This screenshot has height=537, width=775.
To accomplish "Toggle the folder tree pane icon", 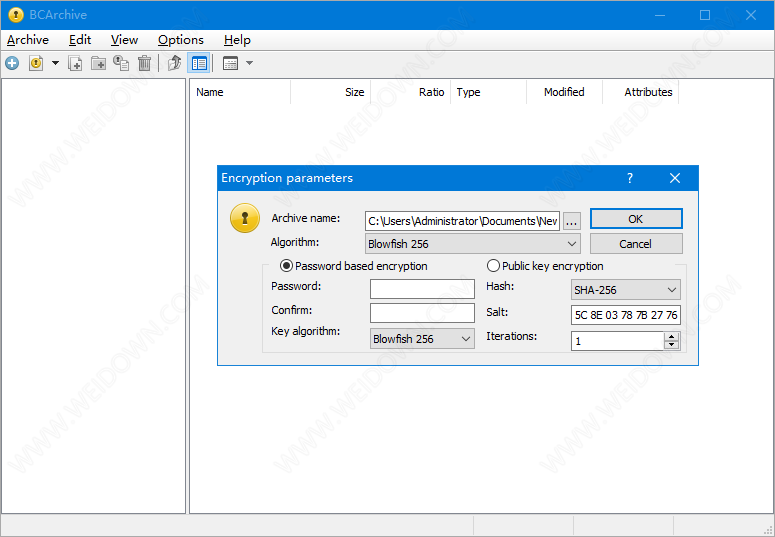I will click(x=199, y=63).
